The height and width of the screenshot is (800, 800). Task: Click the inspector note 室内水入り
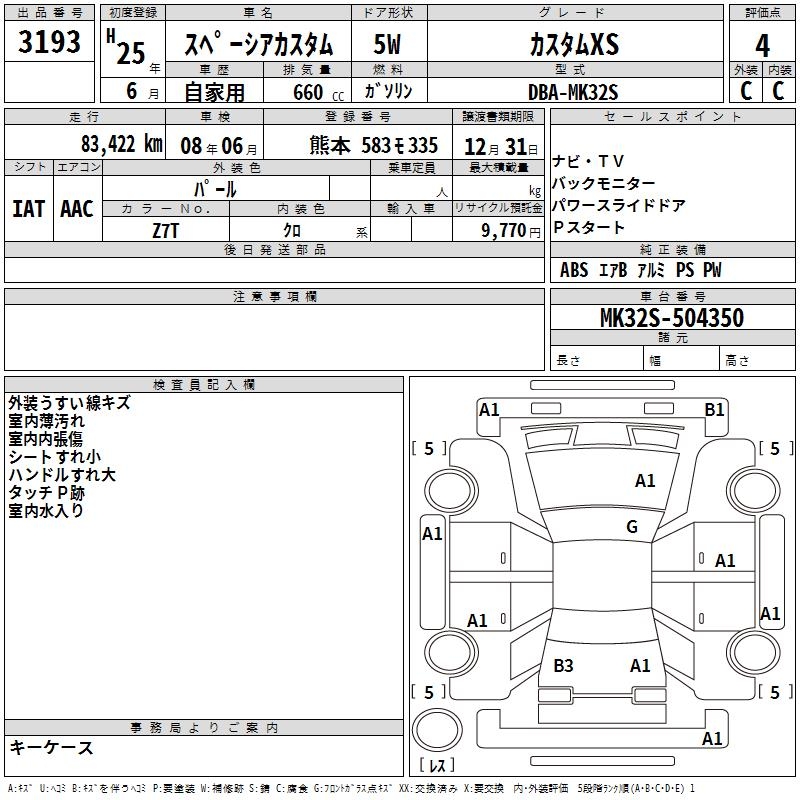(46, 511)
